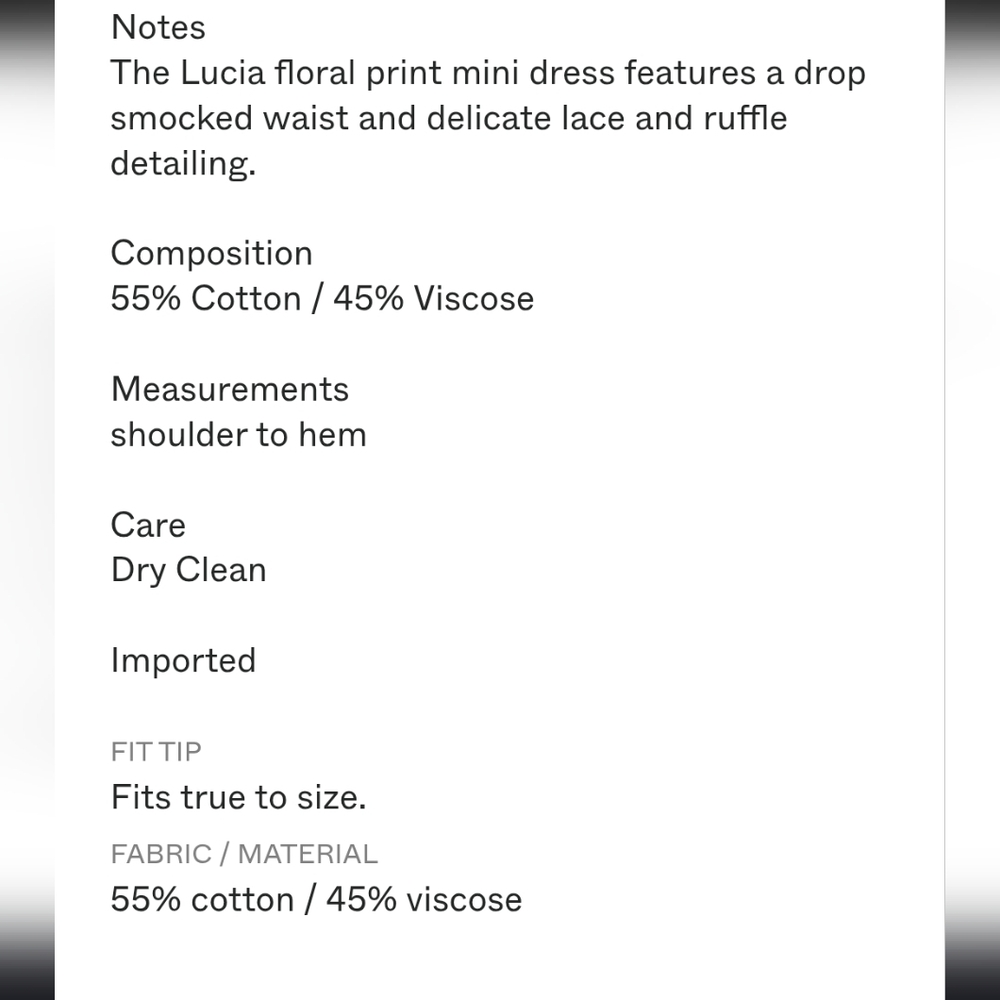Click the 'shoulder to hem' text

pyautogui.click(x=239, y=435)
